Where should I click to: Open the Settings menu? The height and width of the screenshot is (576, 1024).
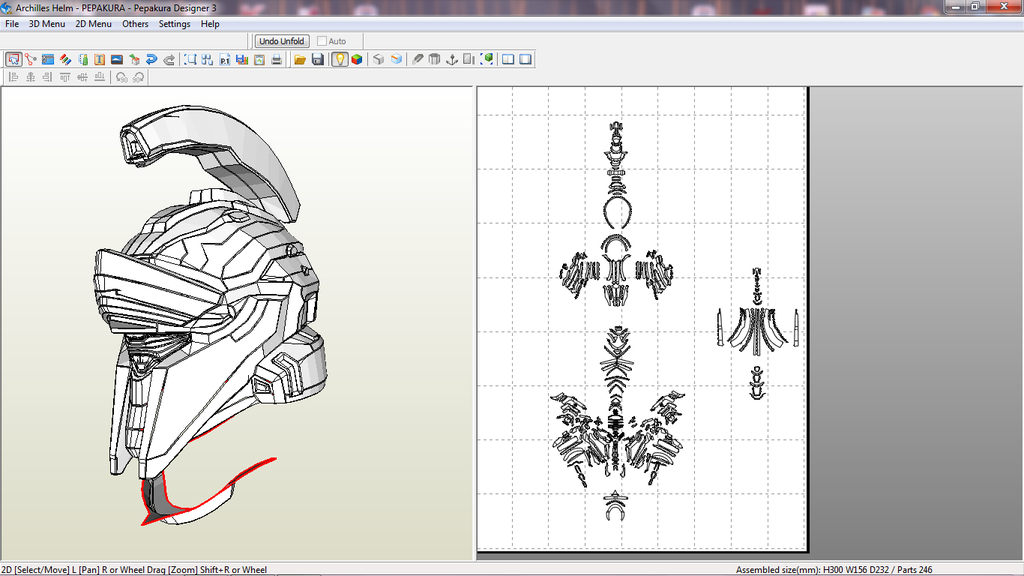tap(174, 24)
